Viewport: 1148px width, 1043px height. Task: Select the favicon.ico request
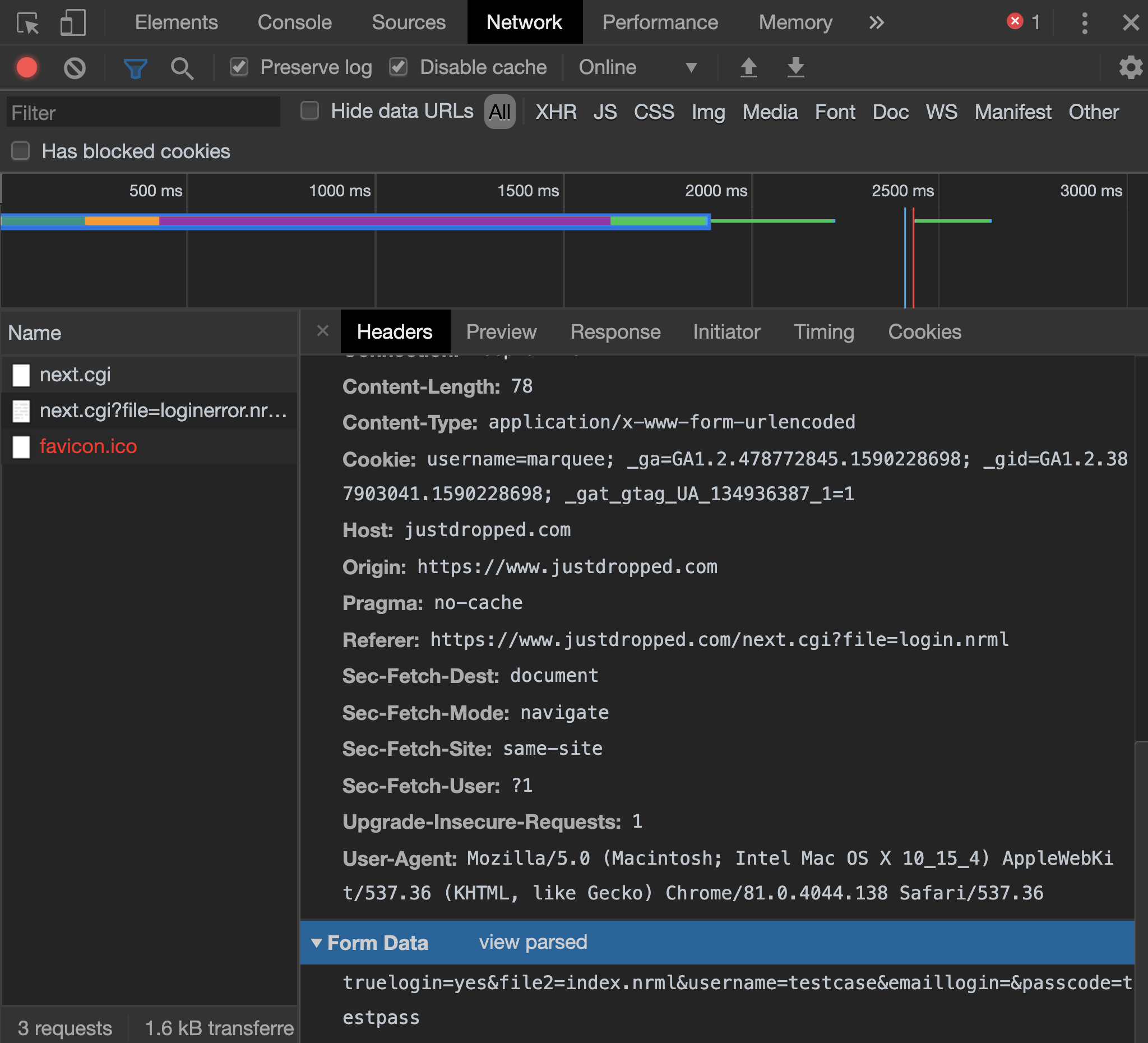[x=88, y=446]
